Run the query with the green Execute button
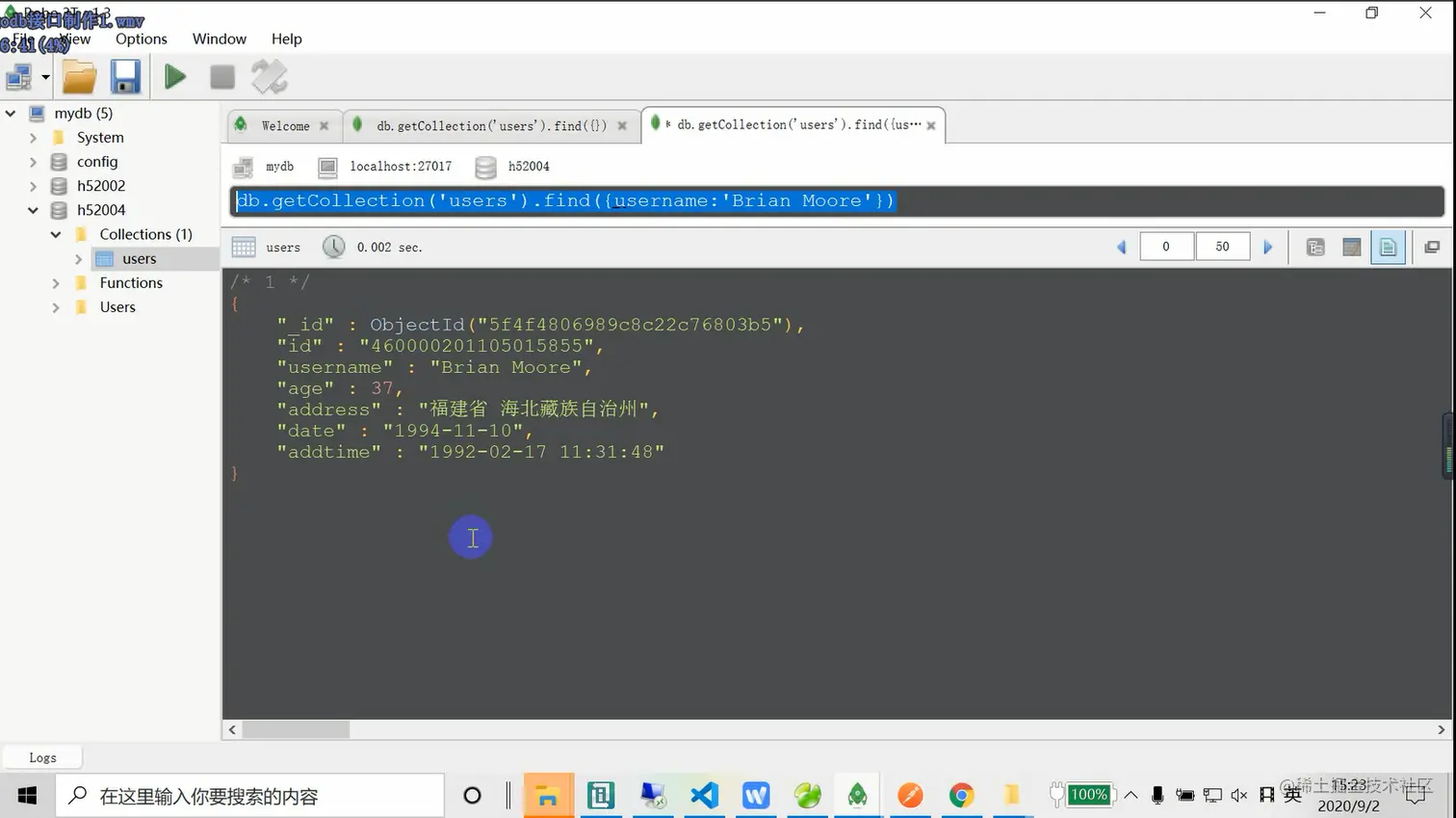 (174, 77)
